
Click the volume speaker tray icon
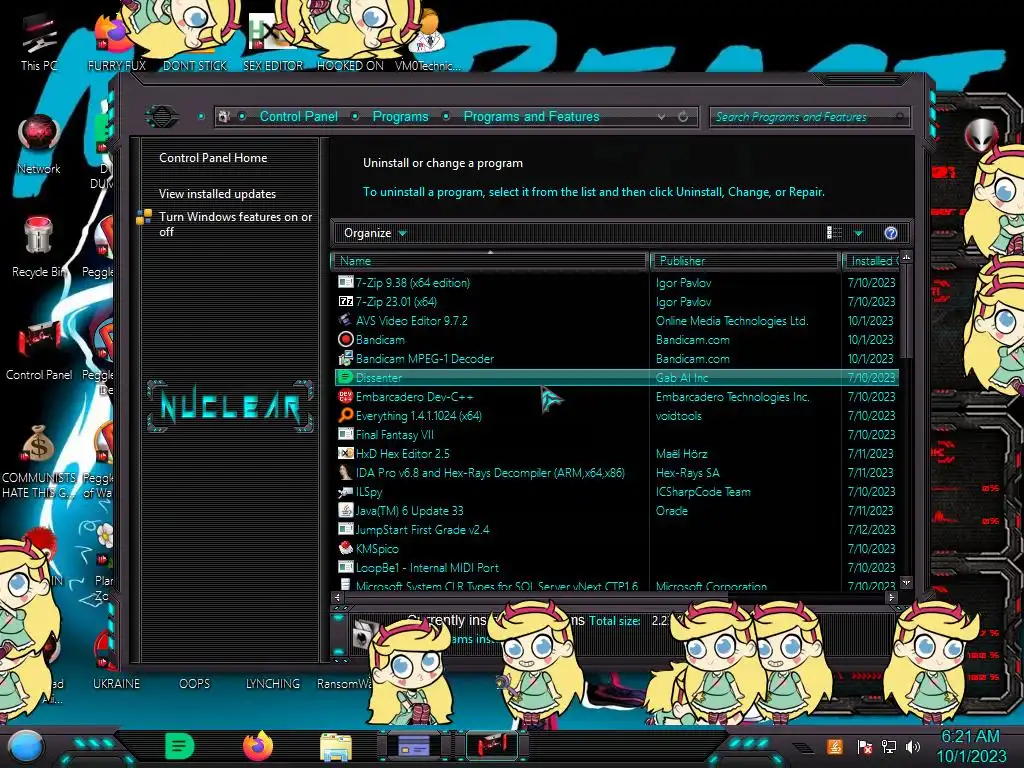tap(913, 746)
